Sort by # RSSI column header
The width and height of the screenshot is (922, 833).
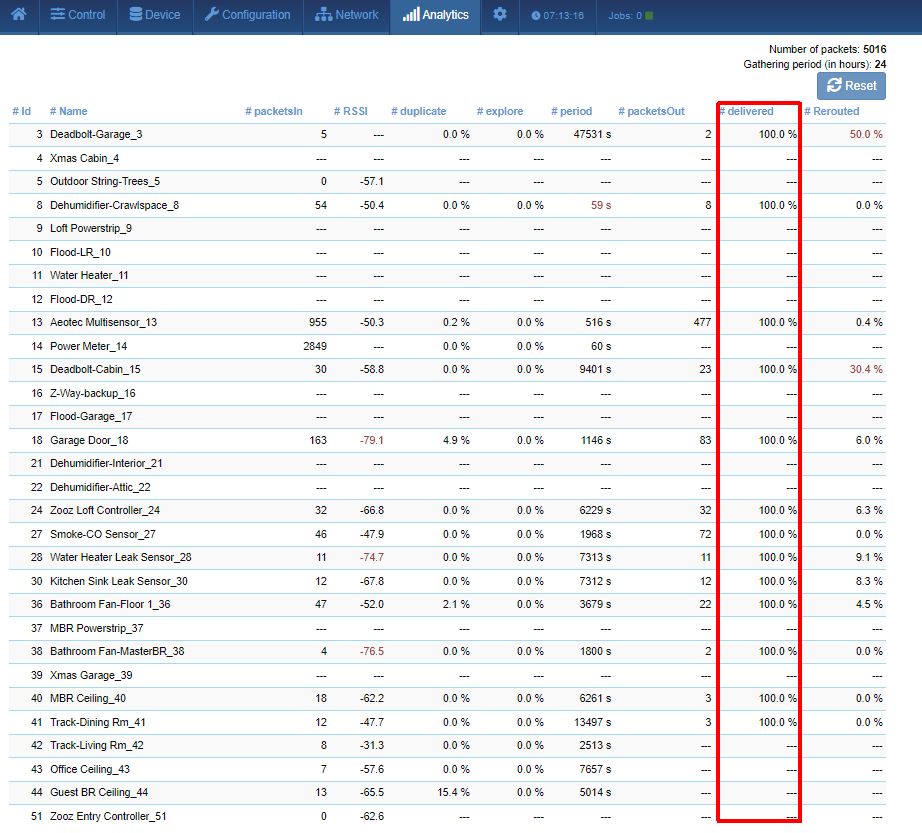point(351,111)
